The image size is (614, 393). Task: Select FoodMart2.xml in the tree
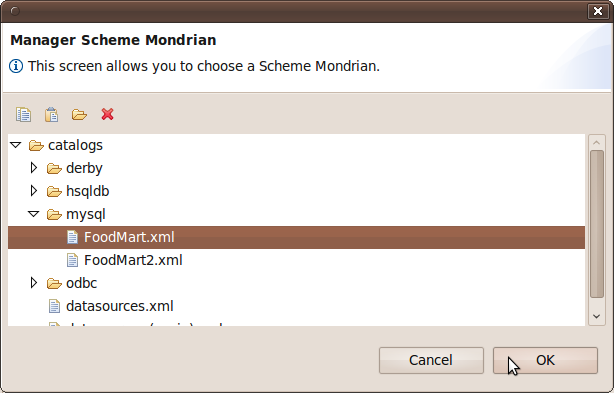tap(133, 260)
